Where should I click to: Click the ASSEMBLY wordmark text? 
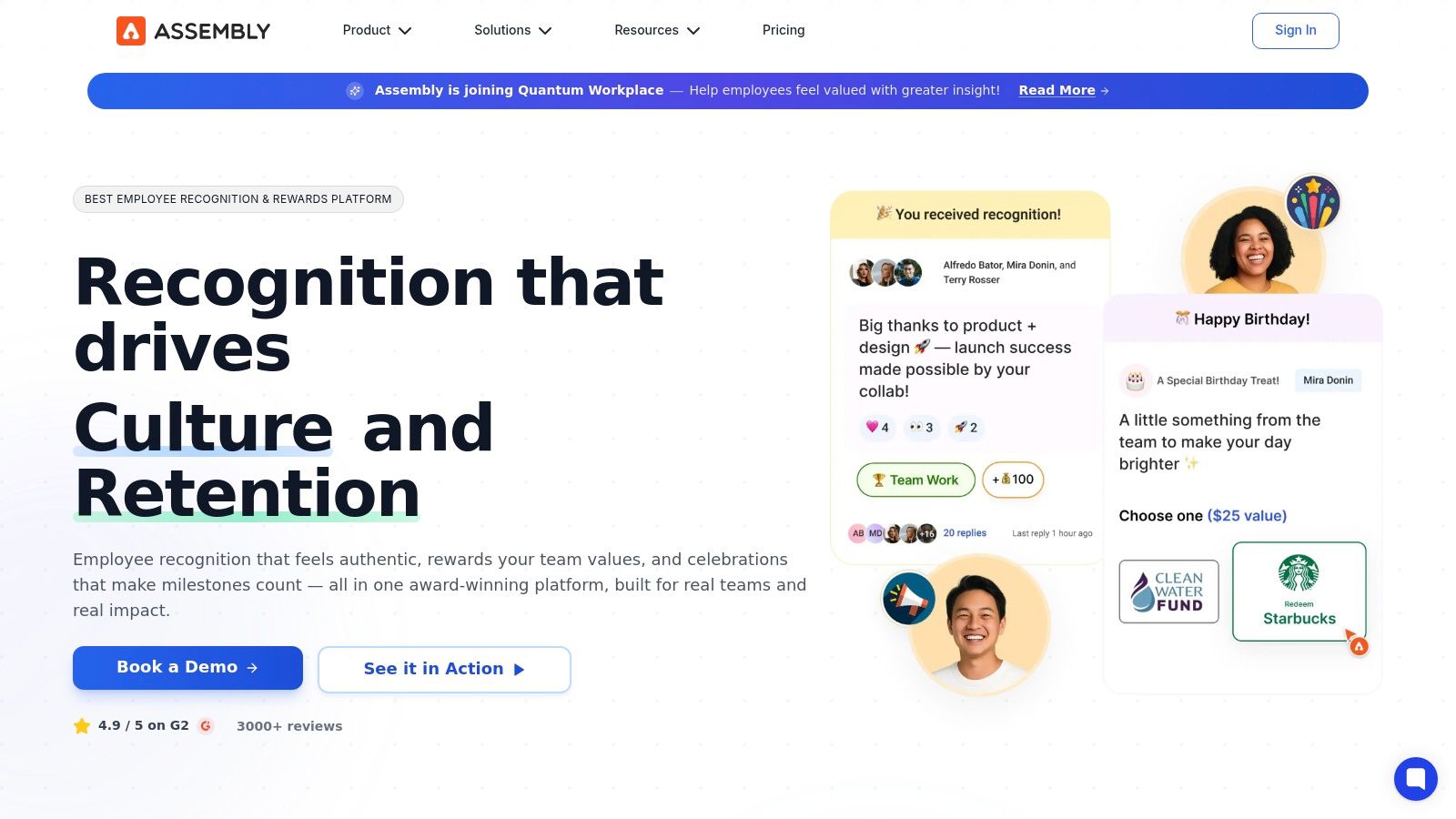tap(212, 31)
